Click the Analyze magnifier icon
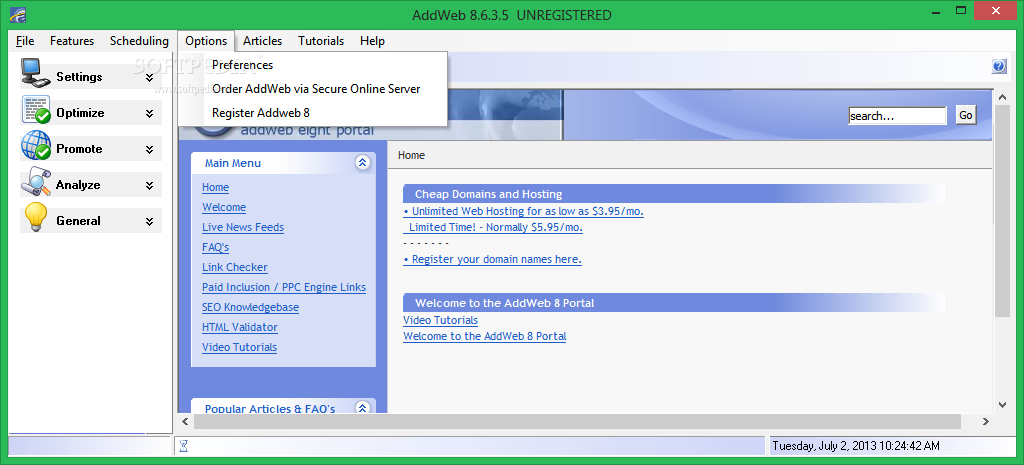The height and width of the screenshot is (465, 1024). coord(35,181)
